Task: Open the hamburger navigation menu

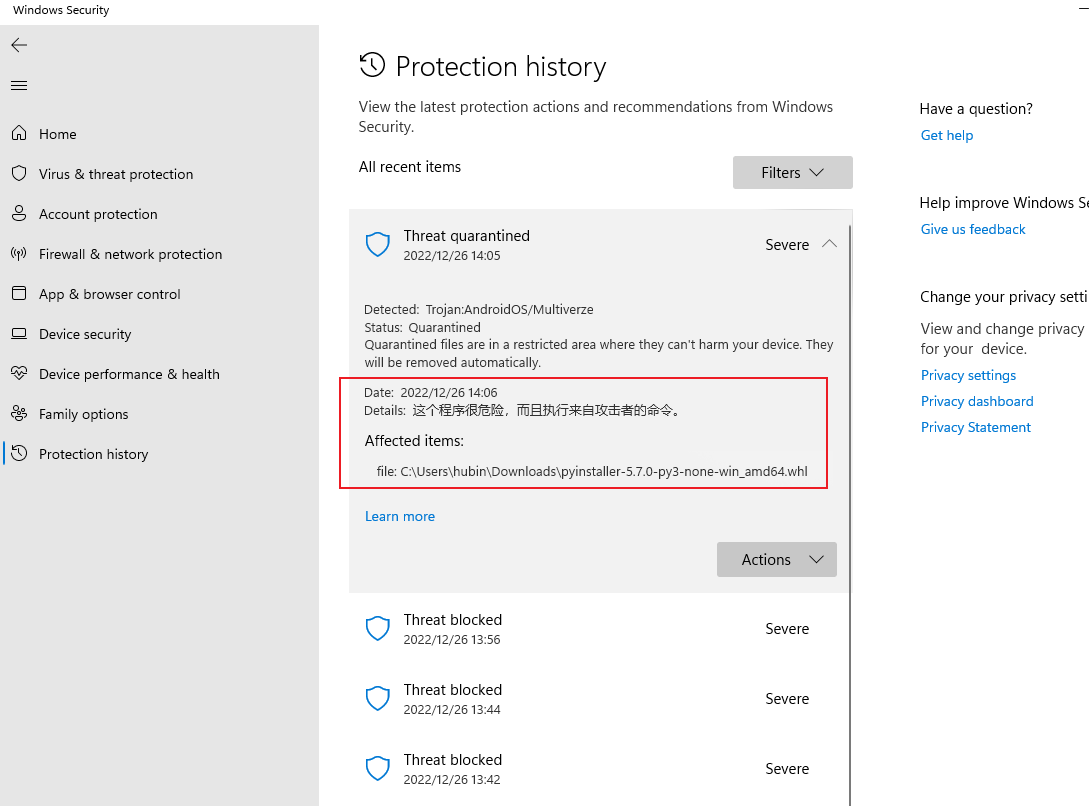Action: click(x=19, y=85)
